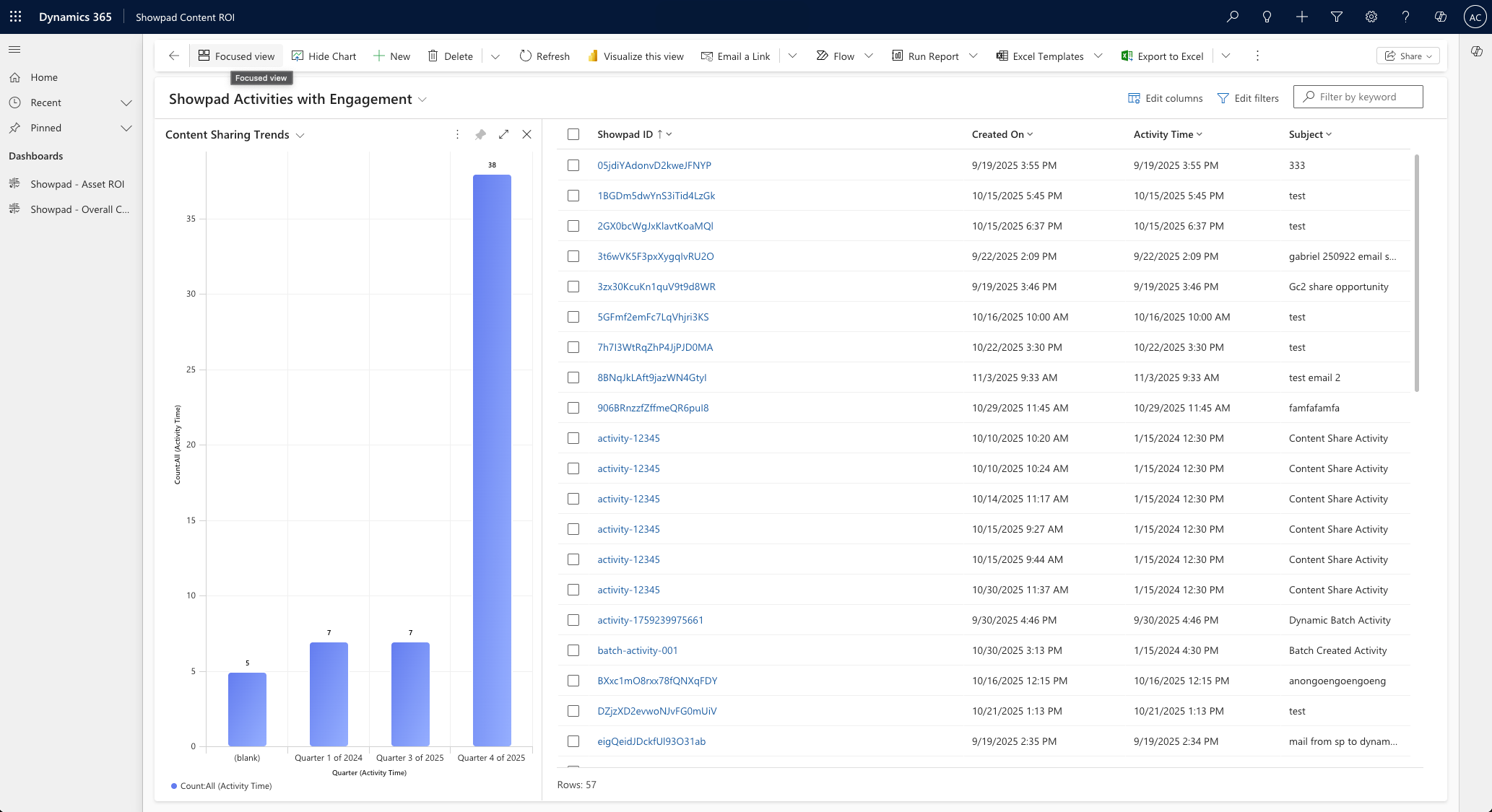Viewport: 1492px width, 812px height.
Task: Open the app launcher waffle icon
Action: click(x=15, y=17)
